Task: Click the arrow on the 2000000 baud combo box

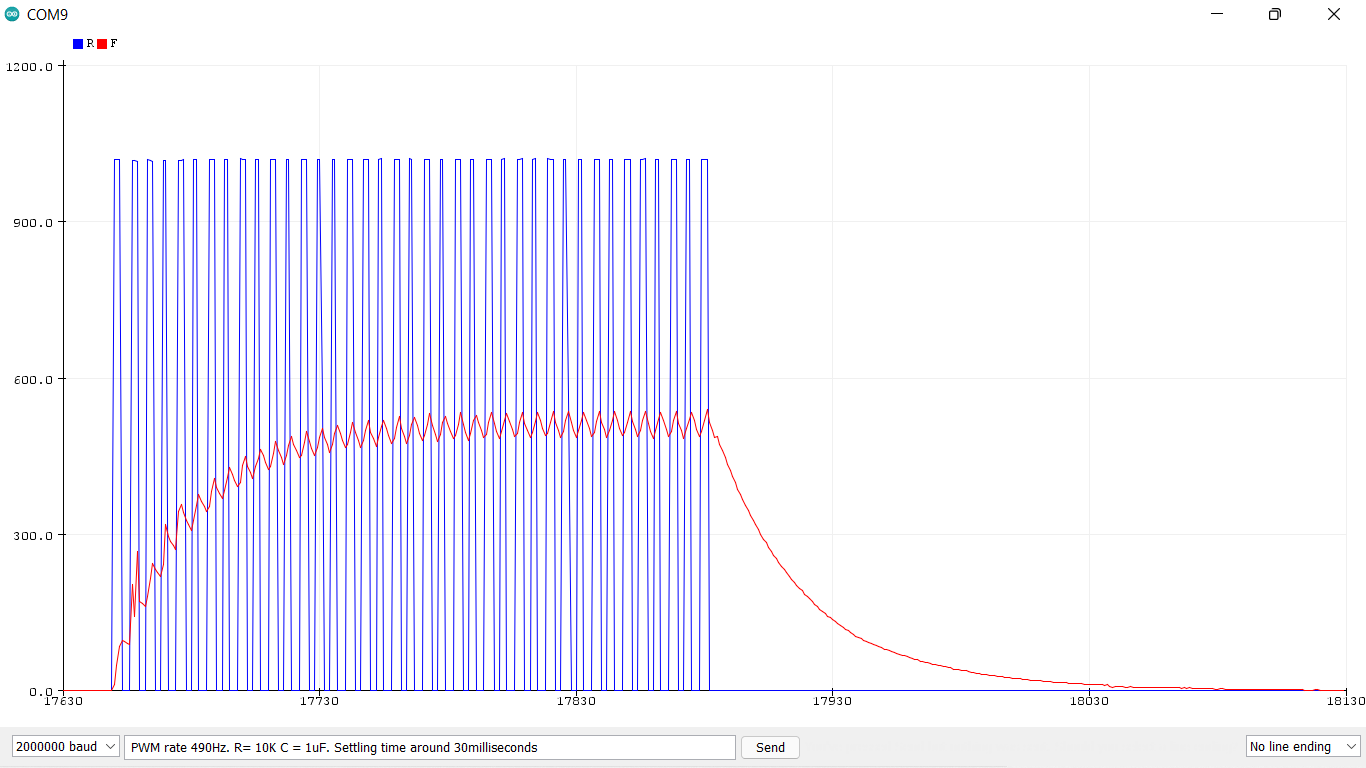Action: point(111,746)
